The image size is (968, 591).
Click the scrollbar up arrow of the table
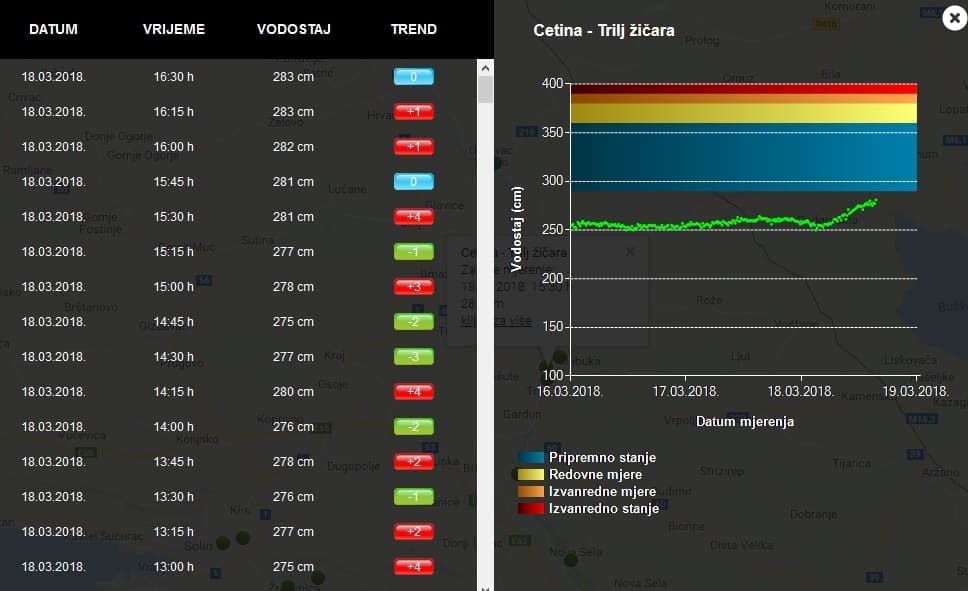[485, 68]
